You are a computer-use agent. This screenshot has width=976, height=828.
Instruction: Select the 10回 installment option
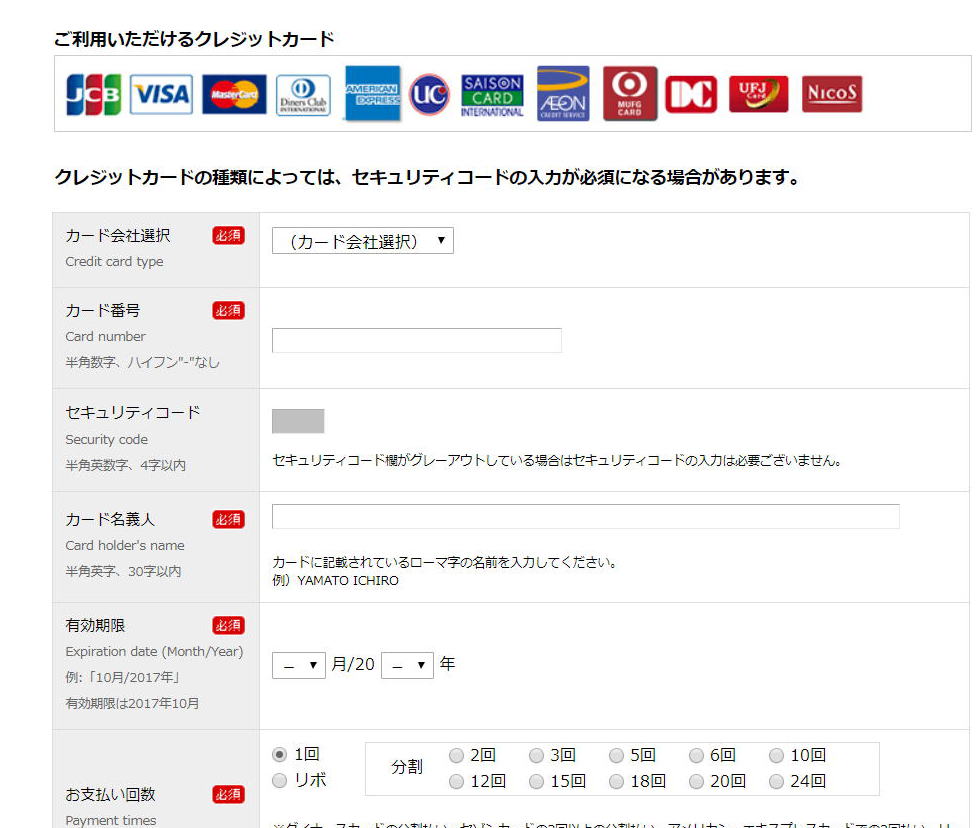[x=776, y=755]
